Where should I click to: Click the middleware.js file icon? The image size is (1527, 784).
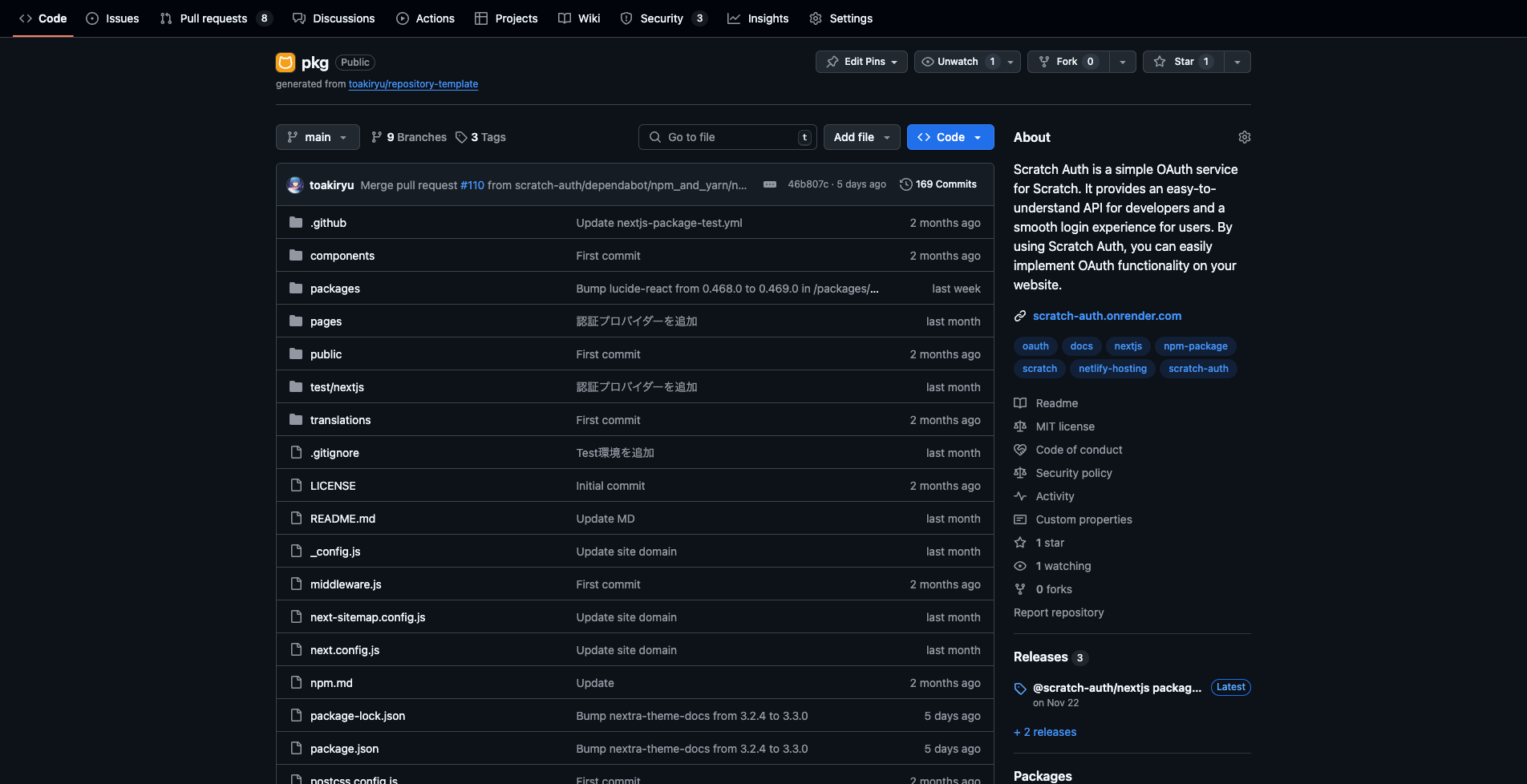point(296,584)
